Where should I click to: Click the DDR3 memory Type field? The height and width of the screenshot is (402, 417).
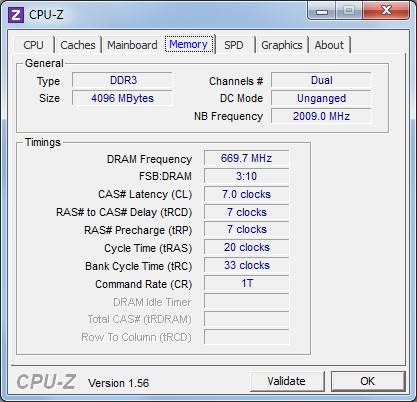(x=122, y=80)
